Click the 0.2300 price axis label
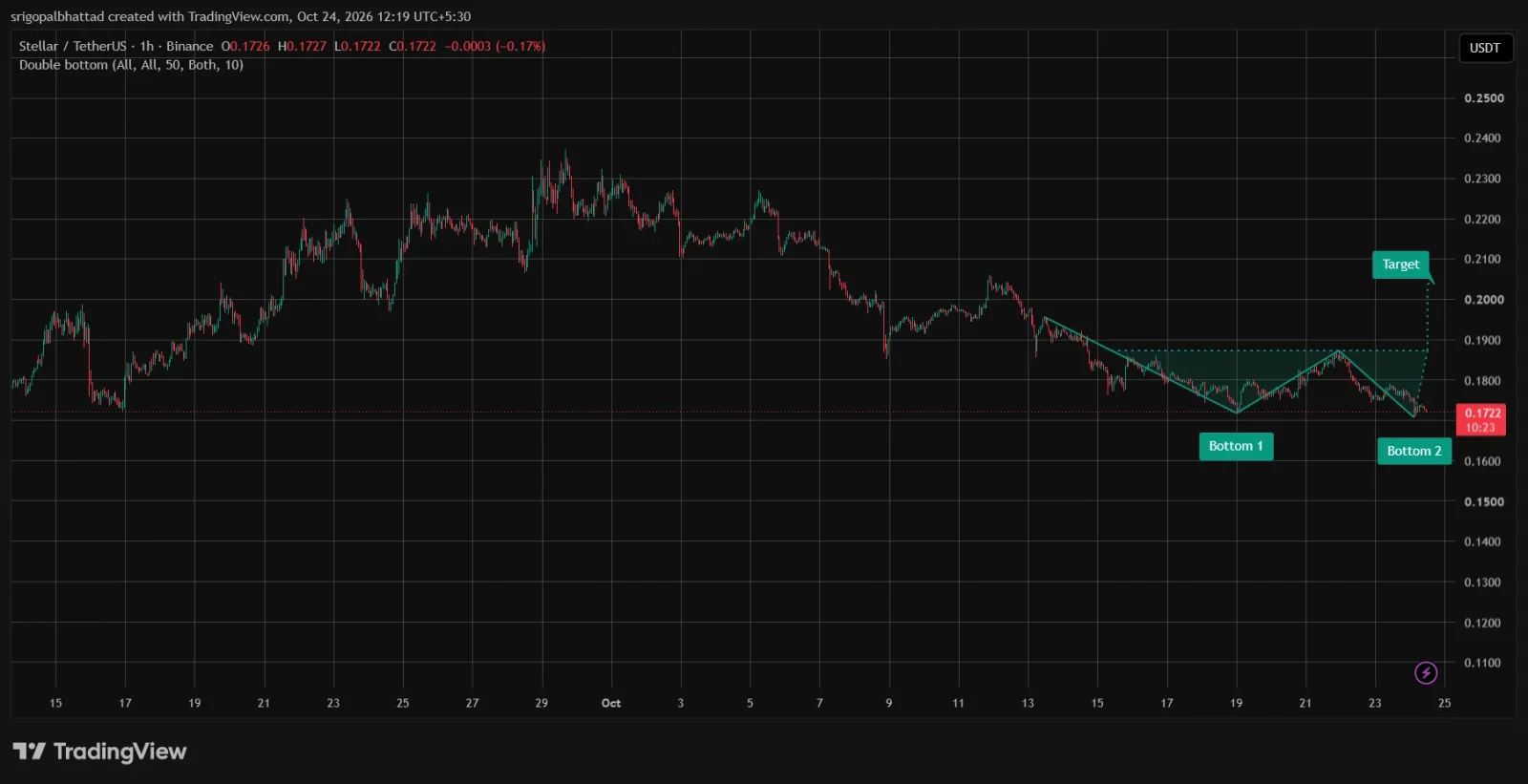Viewport: 1528px width, 784px height. [x=1484, y=179]
